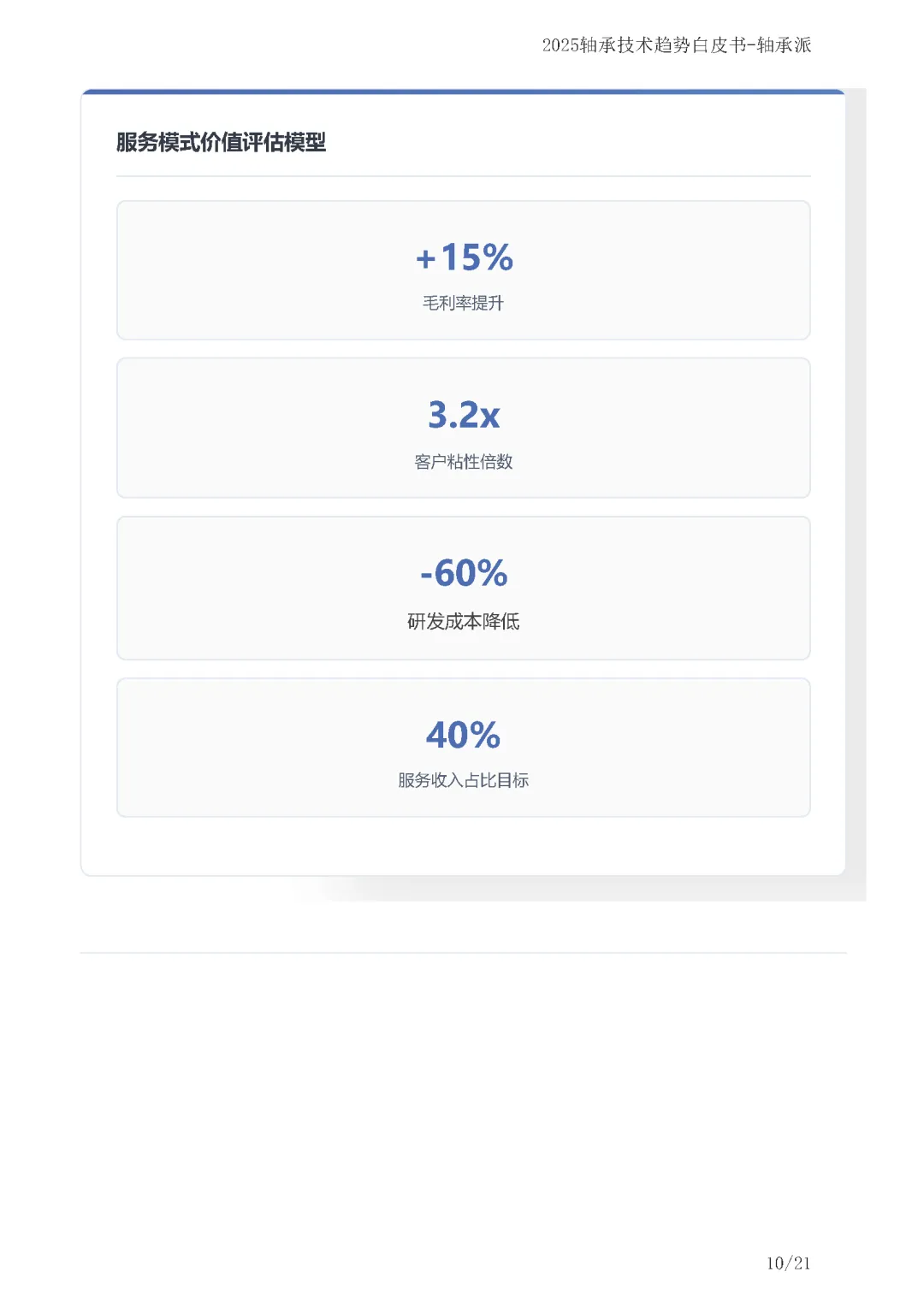
Task: Select the 服务收入占比目标 label
Action: tap(463, 780)
